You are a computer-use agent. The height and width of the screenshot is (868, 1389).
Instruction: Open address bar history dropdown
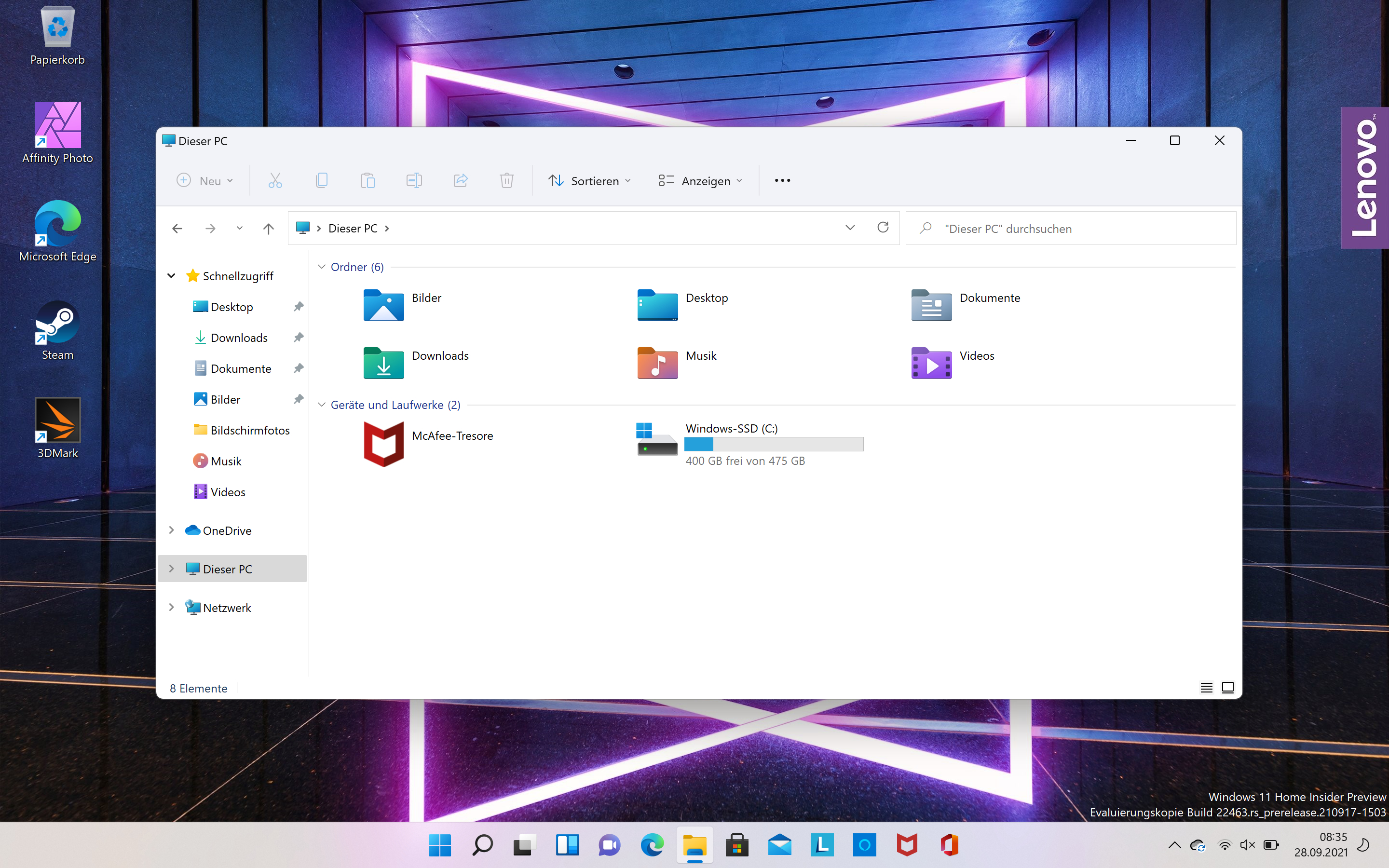(x=850, y=228)
